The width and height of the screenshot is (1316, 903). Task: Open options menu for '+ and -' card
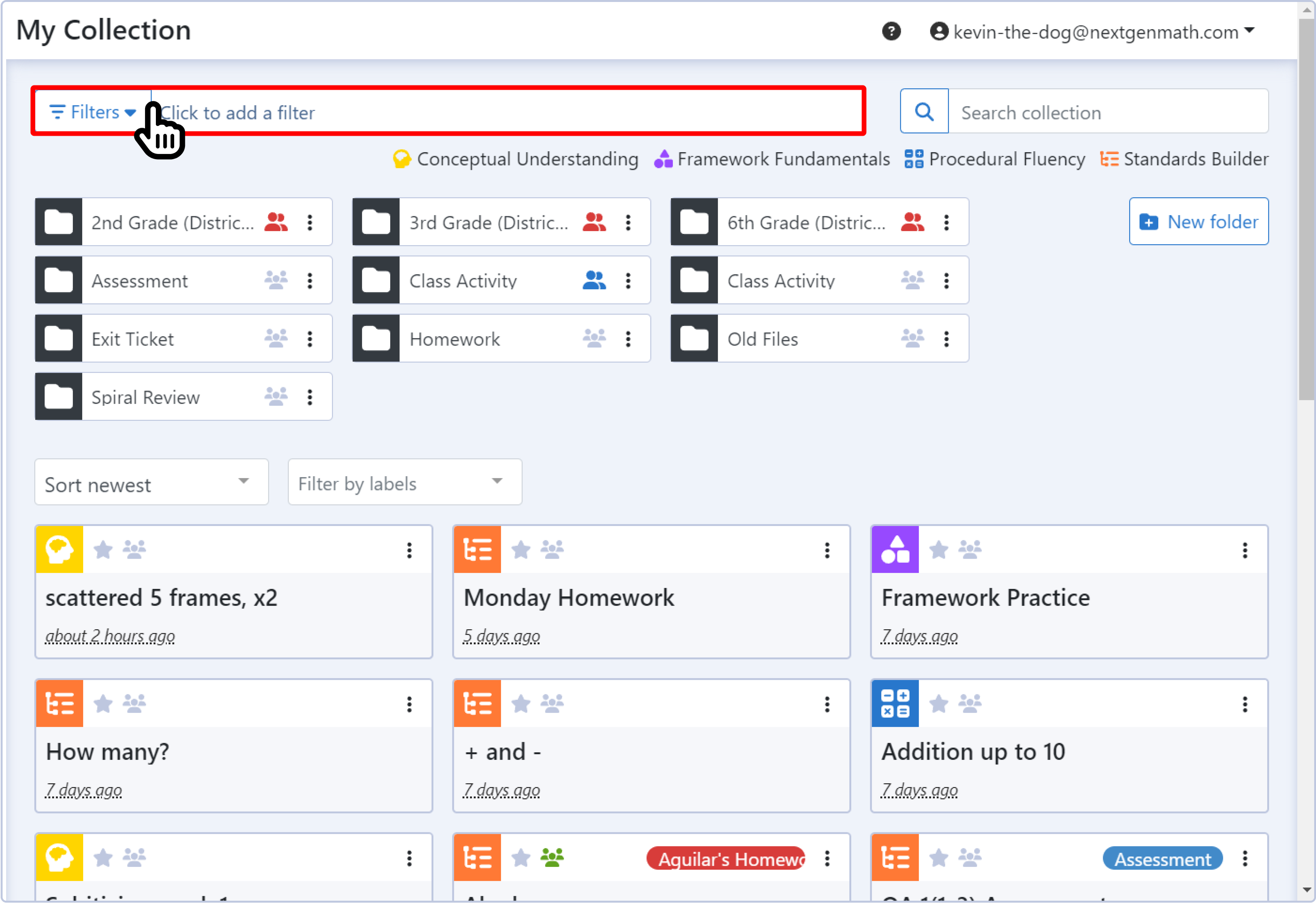tap(827, 704)
